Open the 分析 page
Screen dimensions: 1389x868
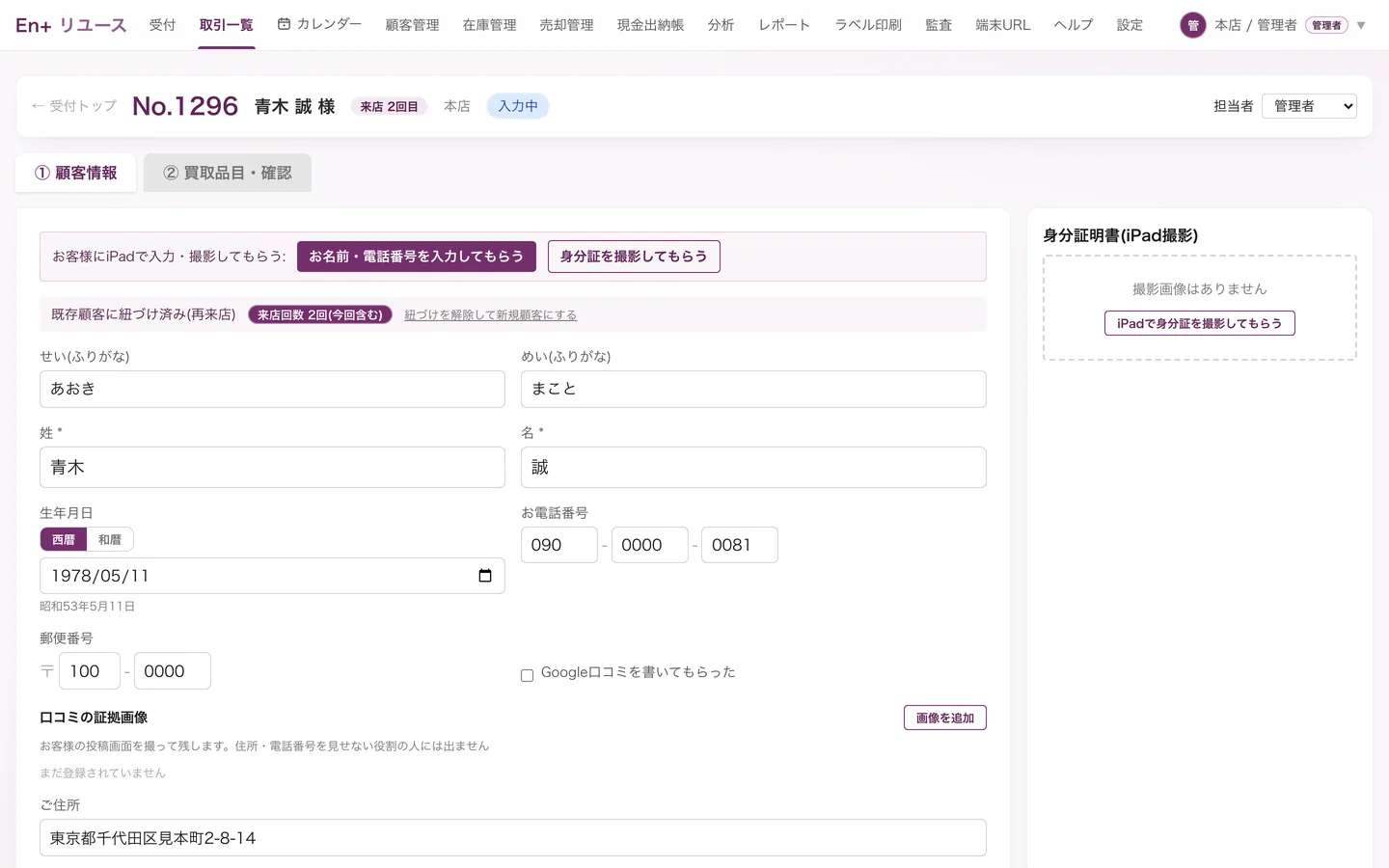(721, 25)
